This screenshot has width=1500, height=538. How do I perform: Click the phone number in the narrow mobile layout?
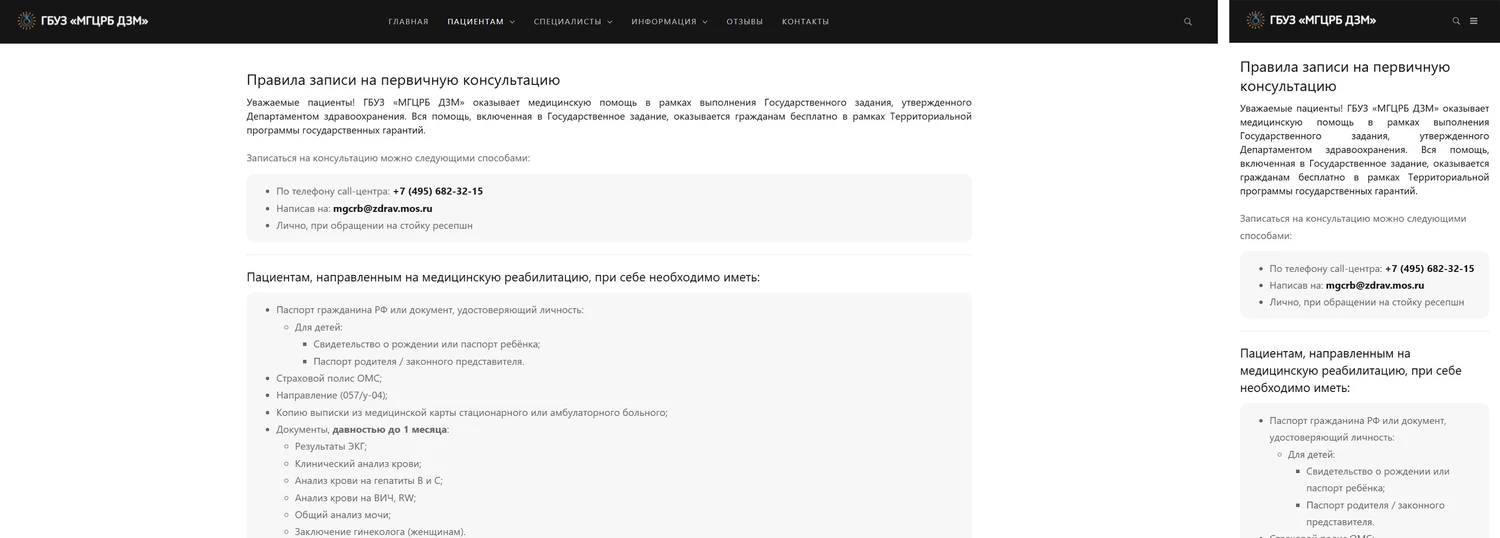coord(1429,269)
